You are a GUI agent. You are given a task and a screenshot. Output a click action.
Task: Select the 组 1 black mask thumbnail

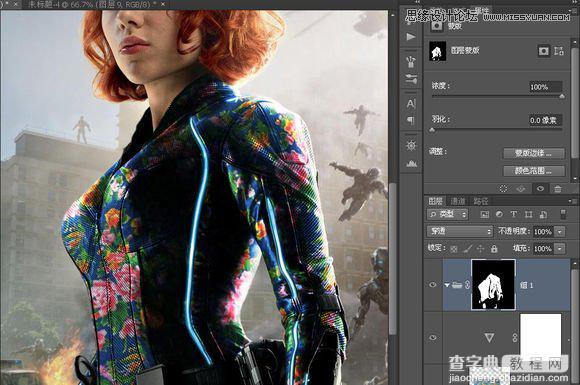[493, 285]
